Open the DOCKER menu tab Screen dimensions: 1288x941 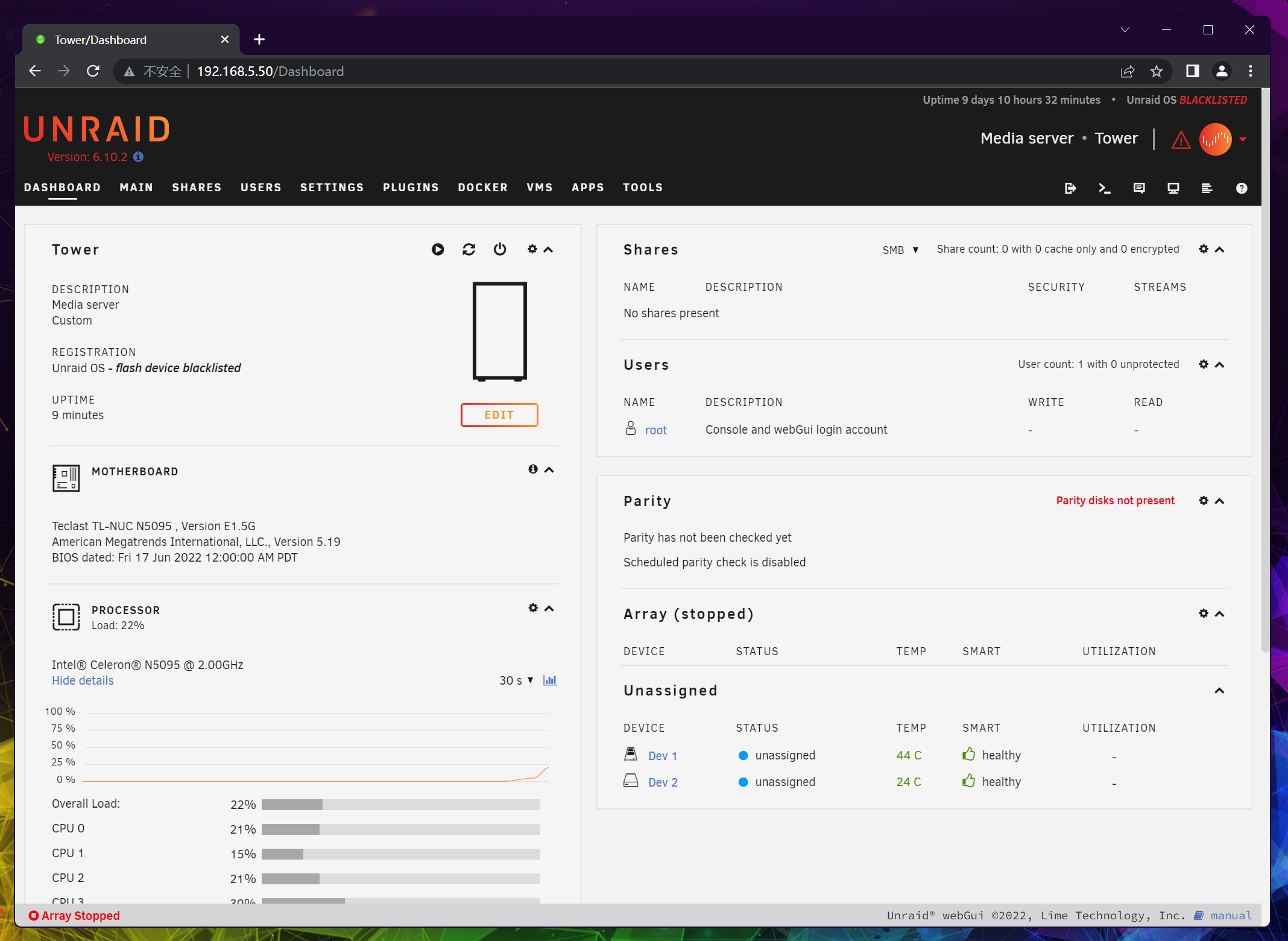coord(482,188)
